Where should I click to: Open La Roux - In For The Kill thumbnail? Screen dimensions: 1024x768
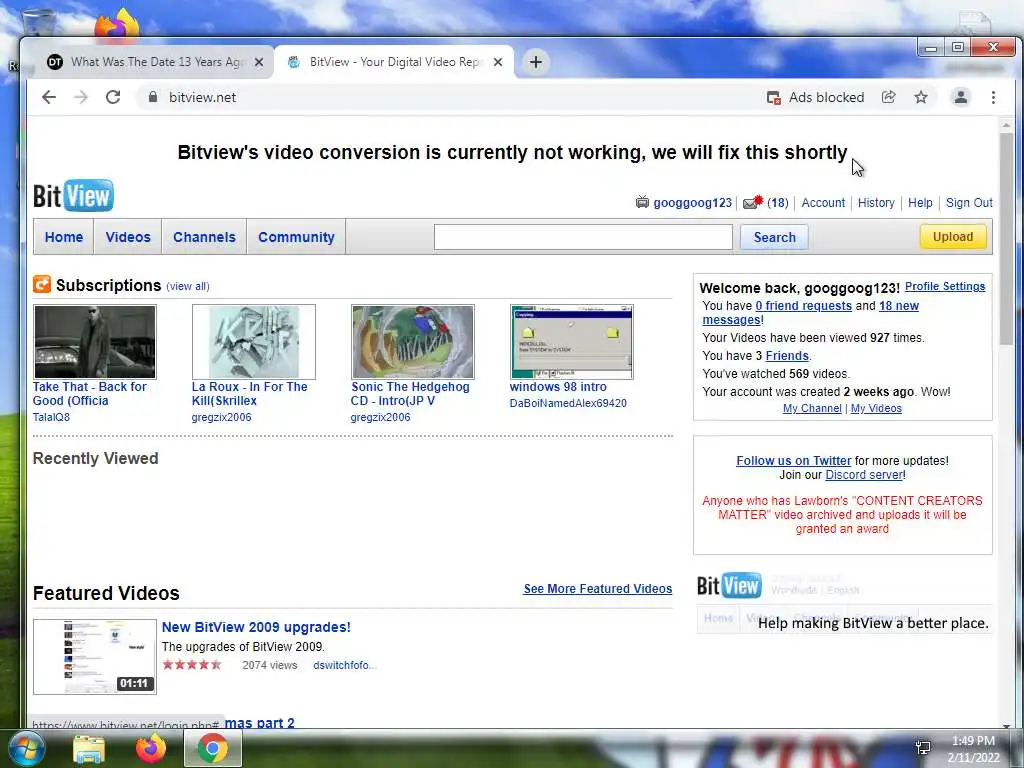point(253,342)
